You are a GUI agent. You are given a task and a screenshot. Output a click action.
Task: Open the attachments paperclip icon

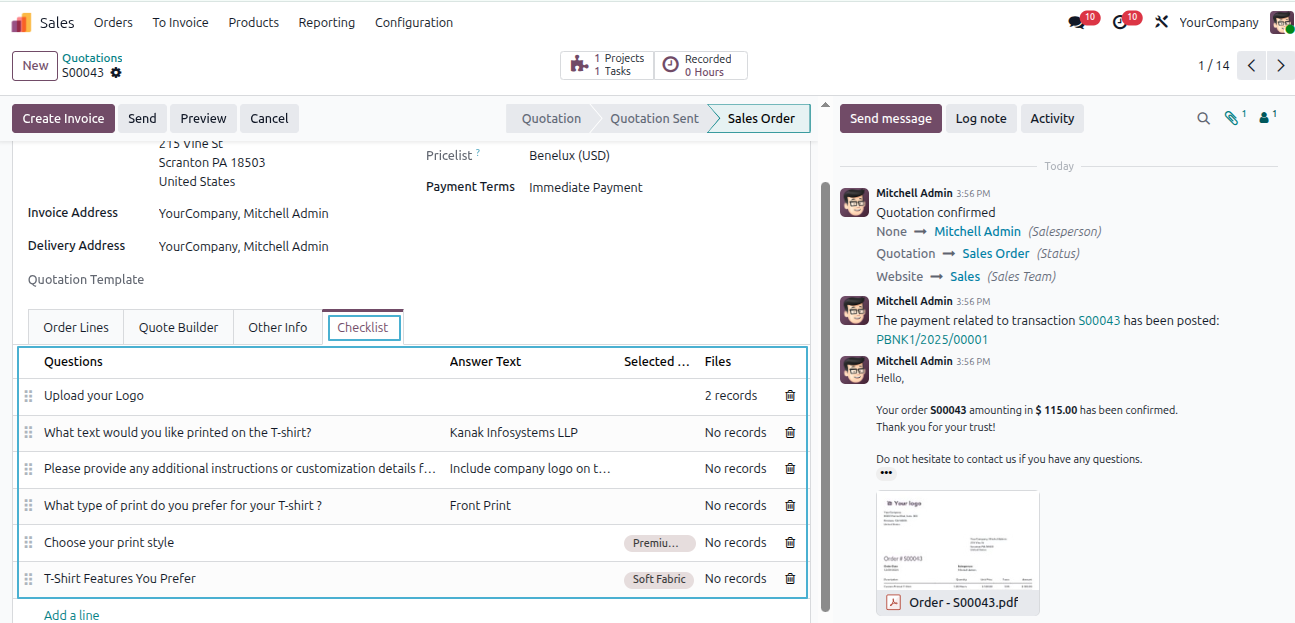tap(1231, 118)
